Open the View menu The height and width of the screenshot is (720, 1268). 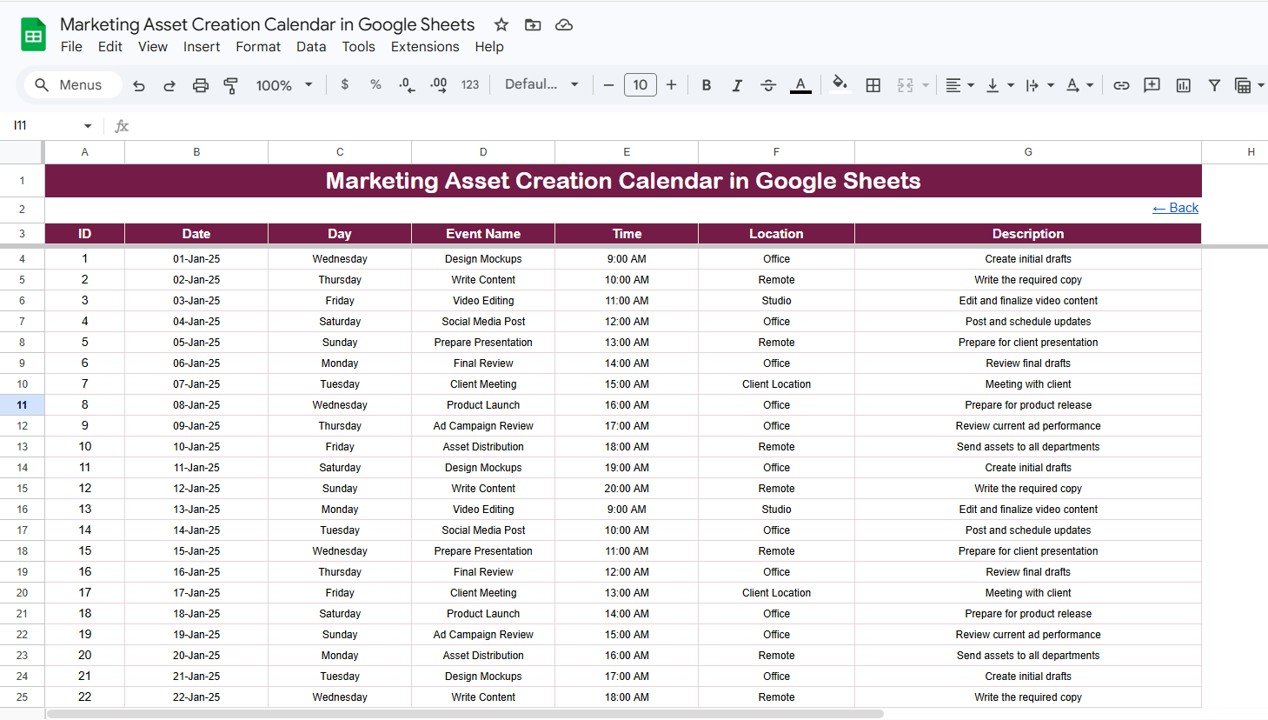pos(153,46)
